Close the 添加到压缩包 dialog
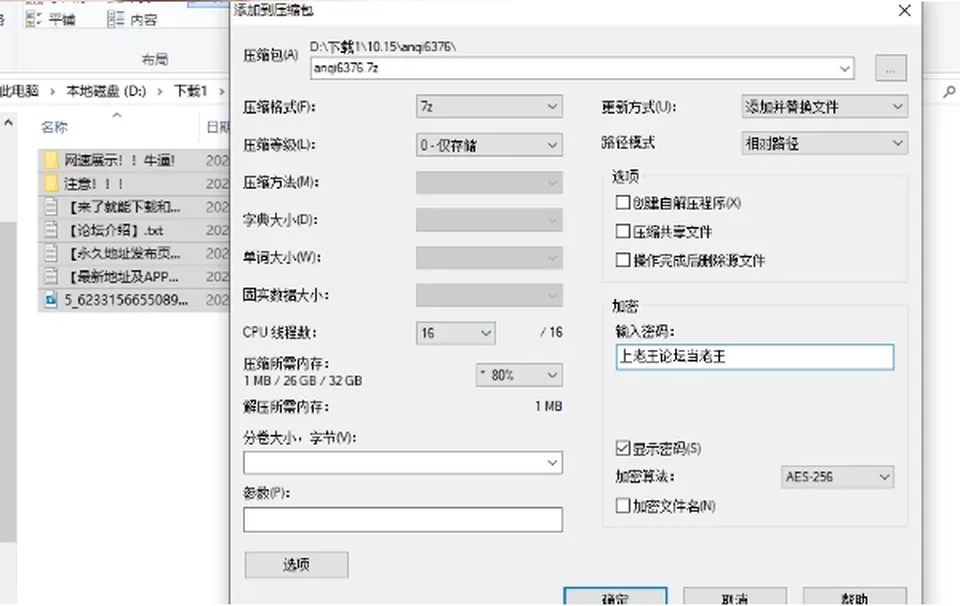Viewport: 960px width, 606px height. tap(905, 10)
